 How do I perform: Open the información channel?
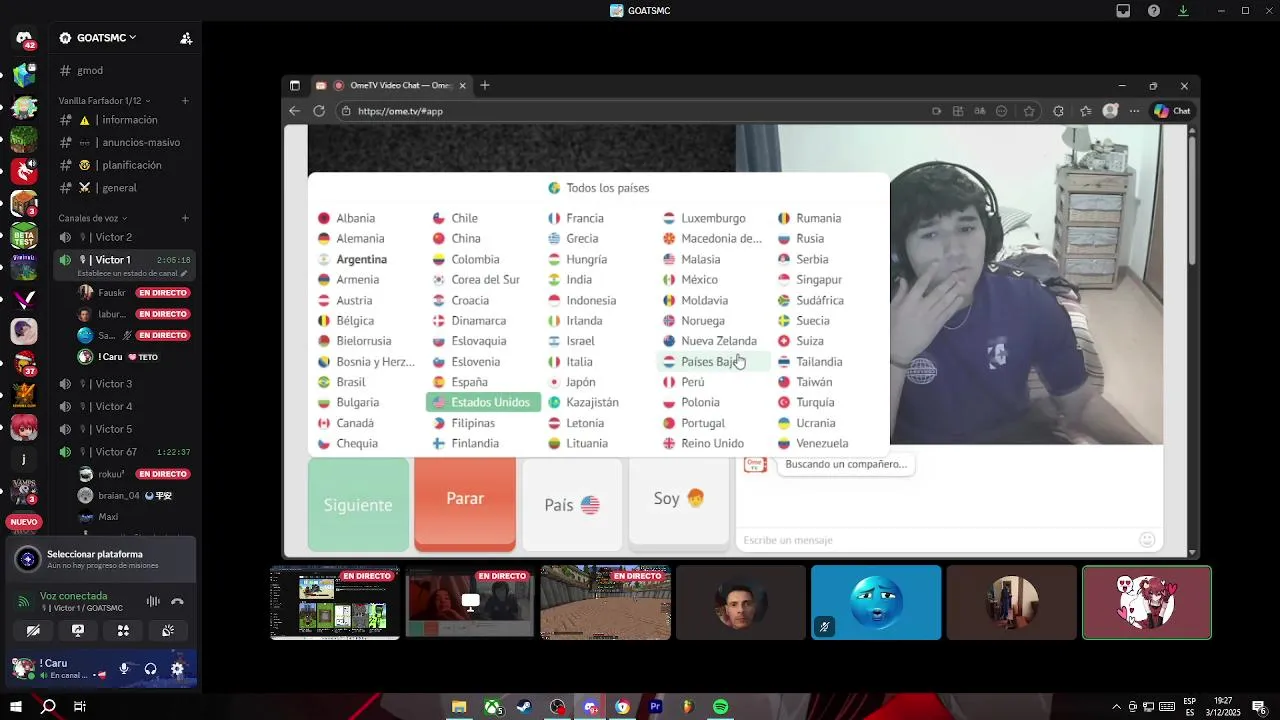pyautogui.click(x=125, y=120)
